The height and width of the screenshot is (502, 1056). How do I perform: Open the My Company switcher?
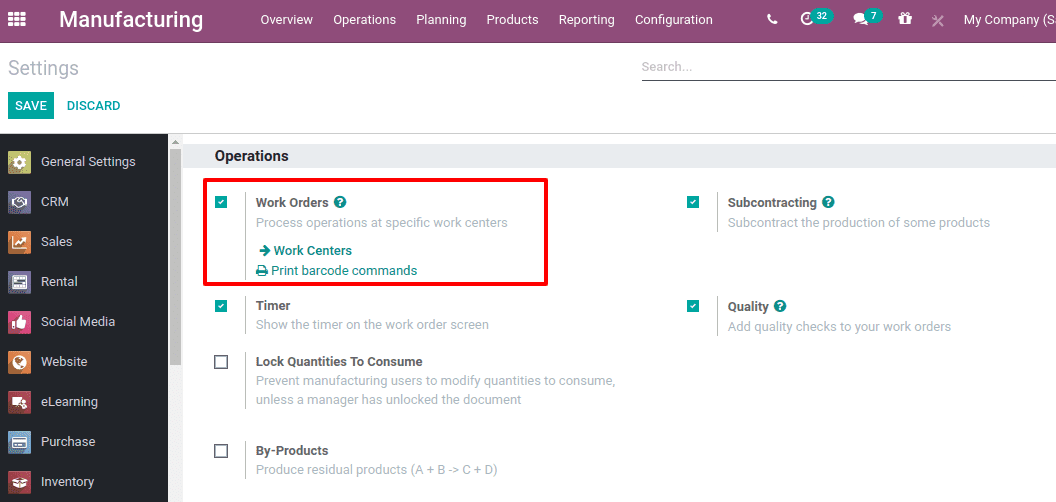coord(1010,20)
